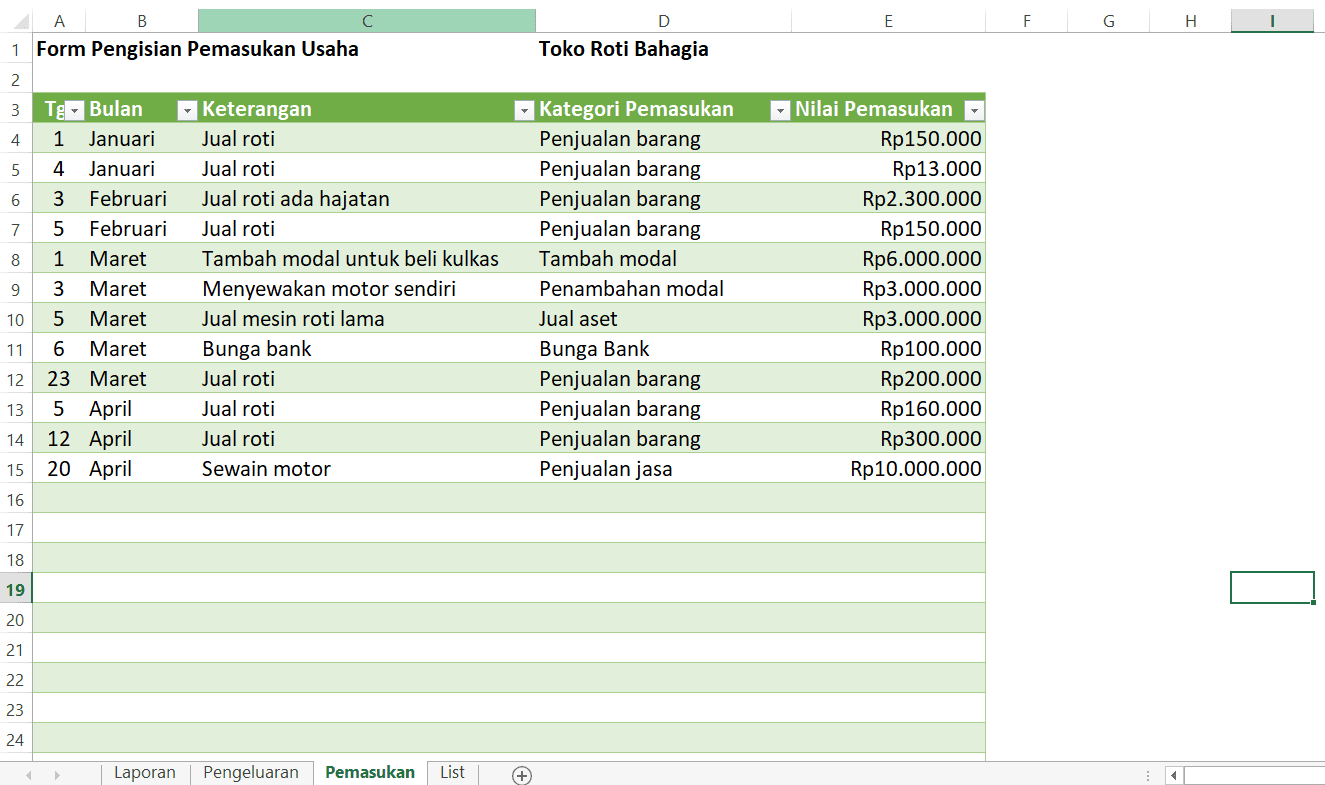The height and width of the screenshot is (785, 1325).
Task: Add a new sheet with plus icon
Action: coord(521,775)
